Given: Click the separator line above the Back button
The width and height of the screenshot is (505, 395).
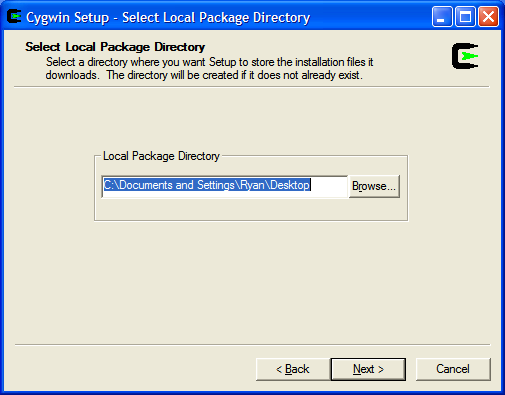Looking at the screenshot, I should (x=252, y=345).
